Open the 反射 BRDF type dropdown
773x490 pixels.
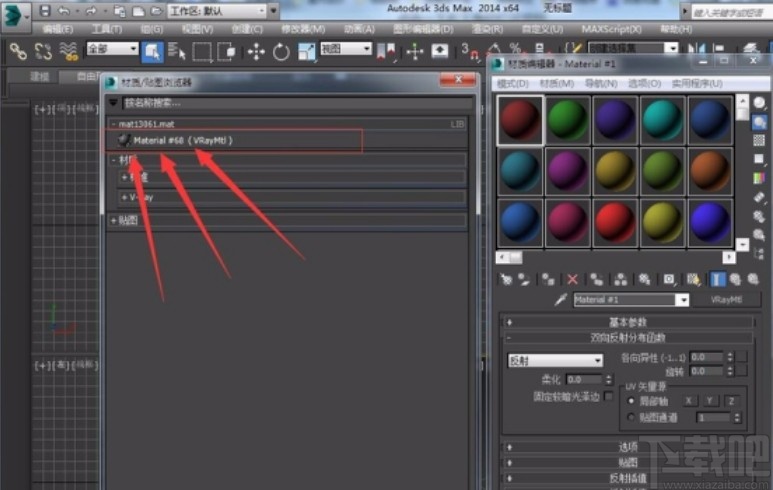(x=555, y=361)
